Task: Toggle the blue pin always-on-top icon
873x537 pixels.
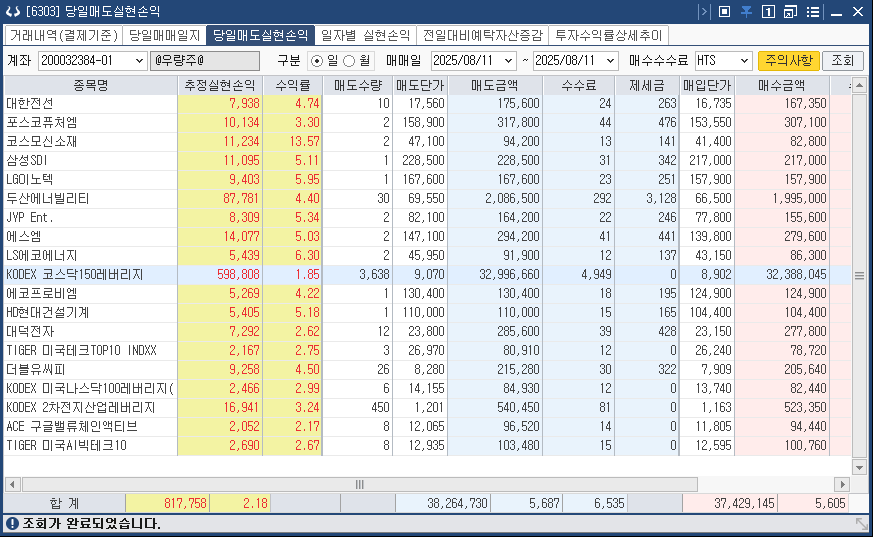Action: (x=746, y=12)
